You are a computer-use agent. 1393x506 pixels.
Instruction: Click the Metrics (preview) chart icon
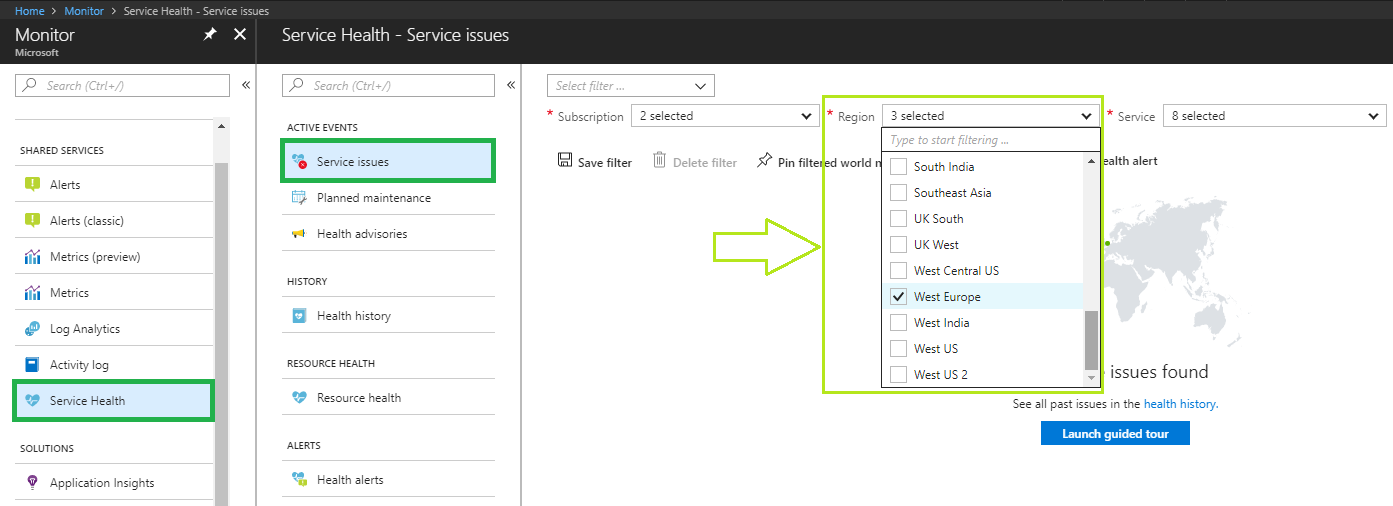(32, 257)
